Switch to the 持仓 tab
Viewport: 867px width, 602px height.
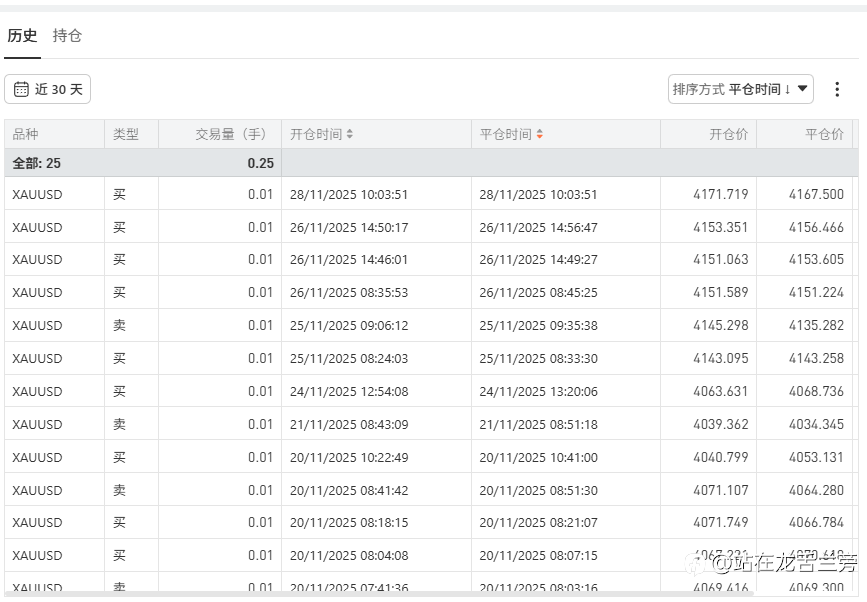coord(67,36)
